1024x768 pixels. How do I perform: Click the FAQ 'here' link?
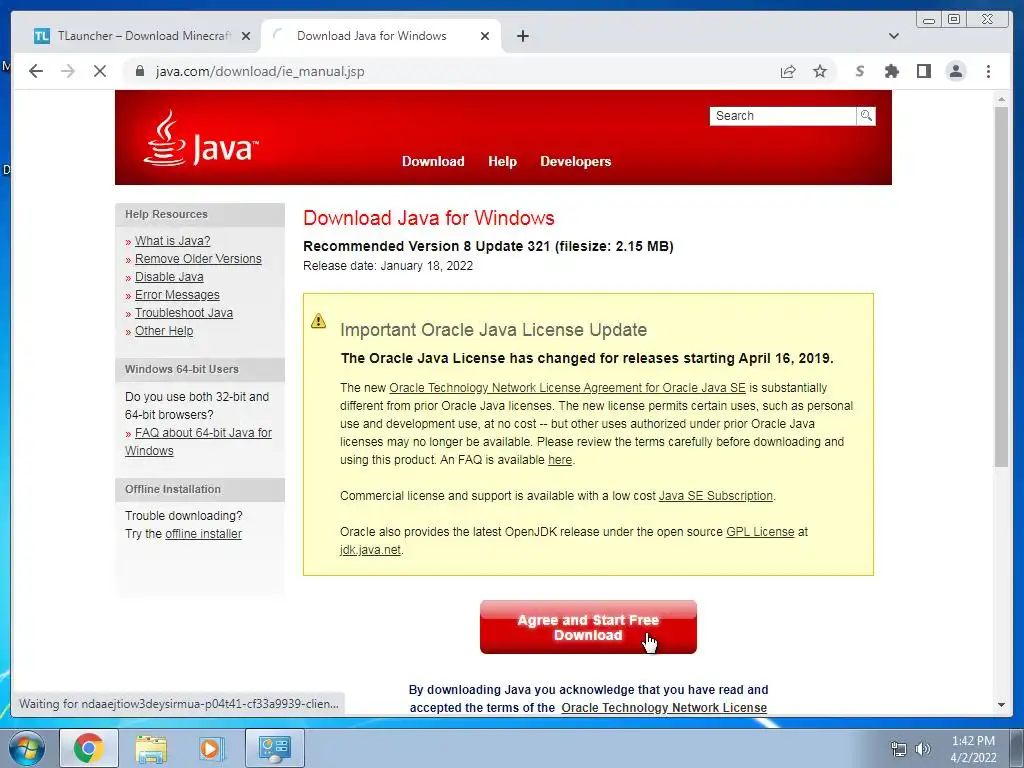tap(560, 460)
